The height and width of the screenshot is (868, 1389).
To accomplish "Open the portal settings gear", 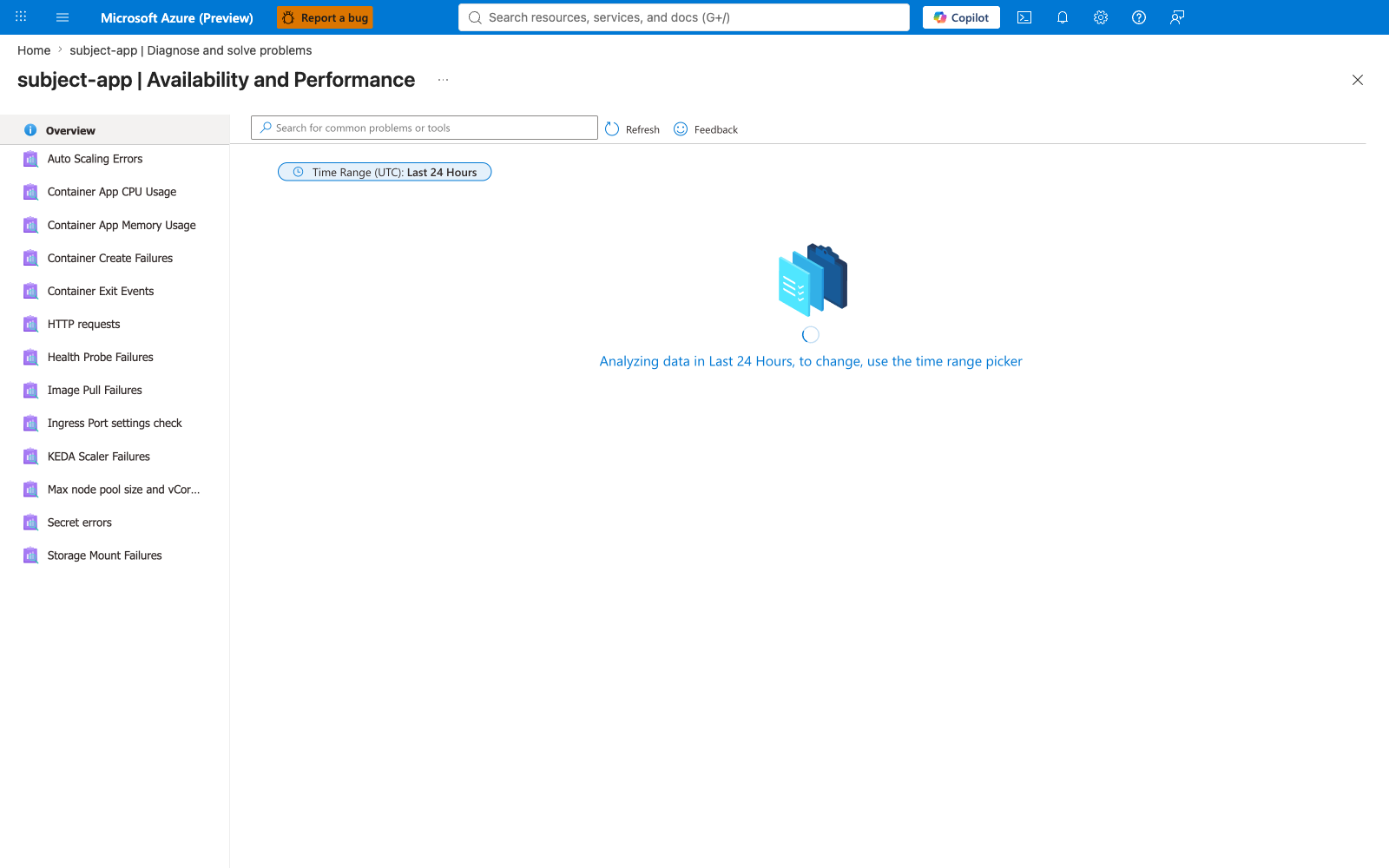I will coord(1101,17).
